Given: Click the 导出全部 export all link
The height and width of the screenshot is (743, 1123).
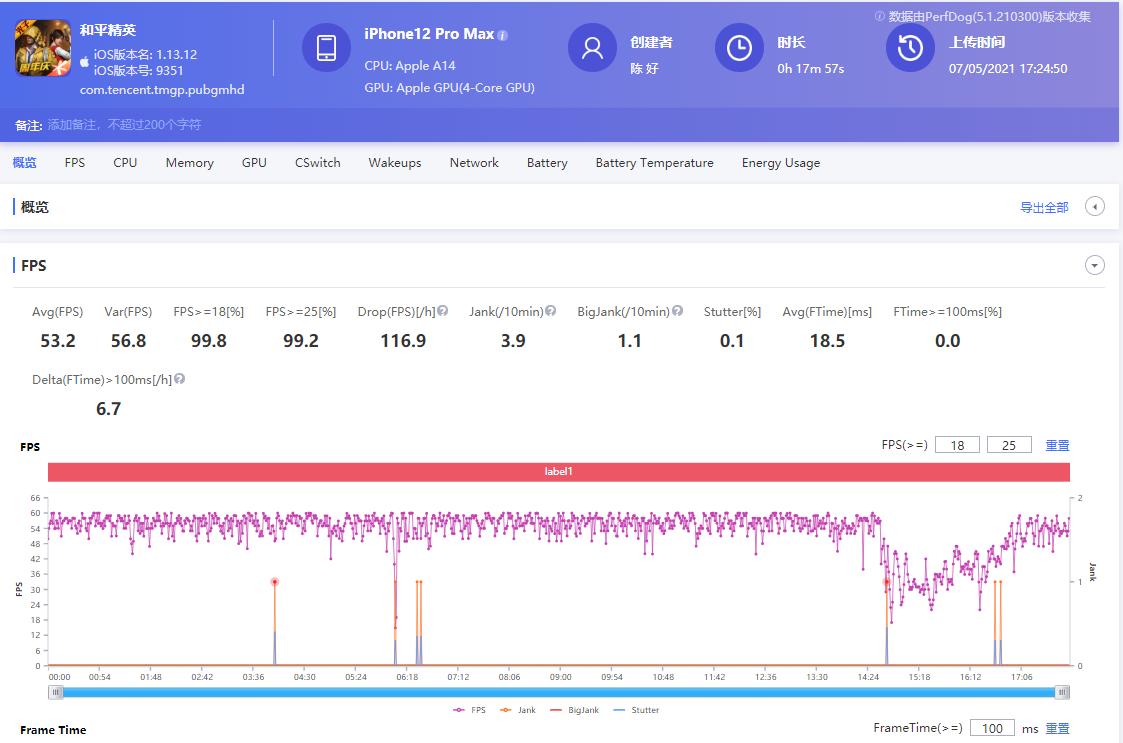Looking at the screenshot, I should pos(1044,207).
